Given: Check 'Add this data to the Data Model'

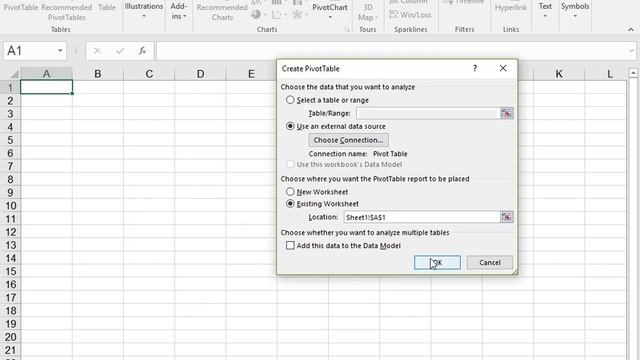Looking at the screenshot, I should 290,245.
